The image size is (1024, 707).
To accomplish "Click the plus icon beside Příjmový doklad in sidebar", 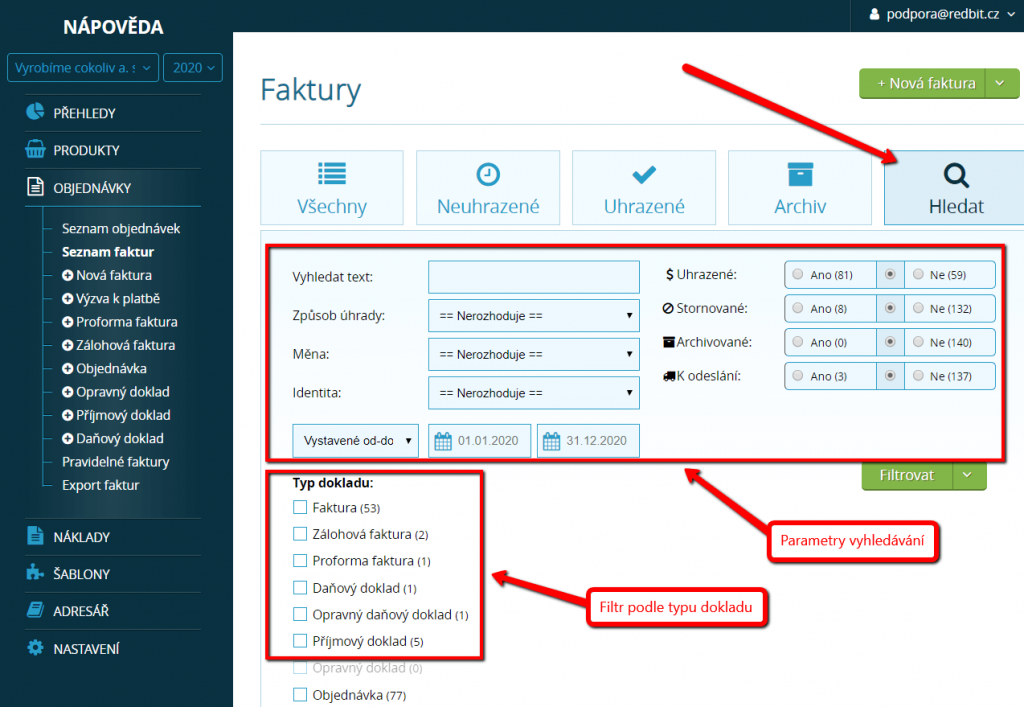I will [x=67, y=415].
